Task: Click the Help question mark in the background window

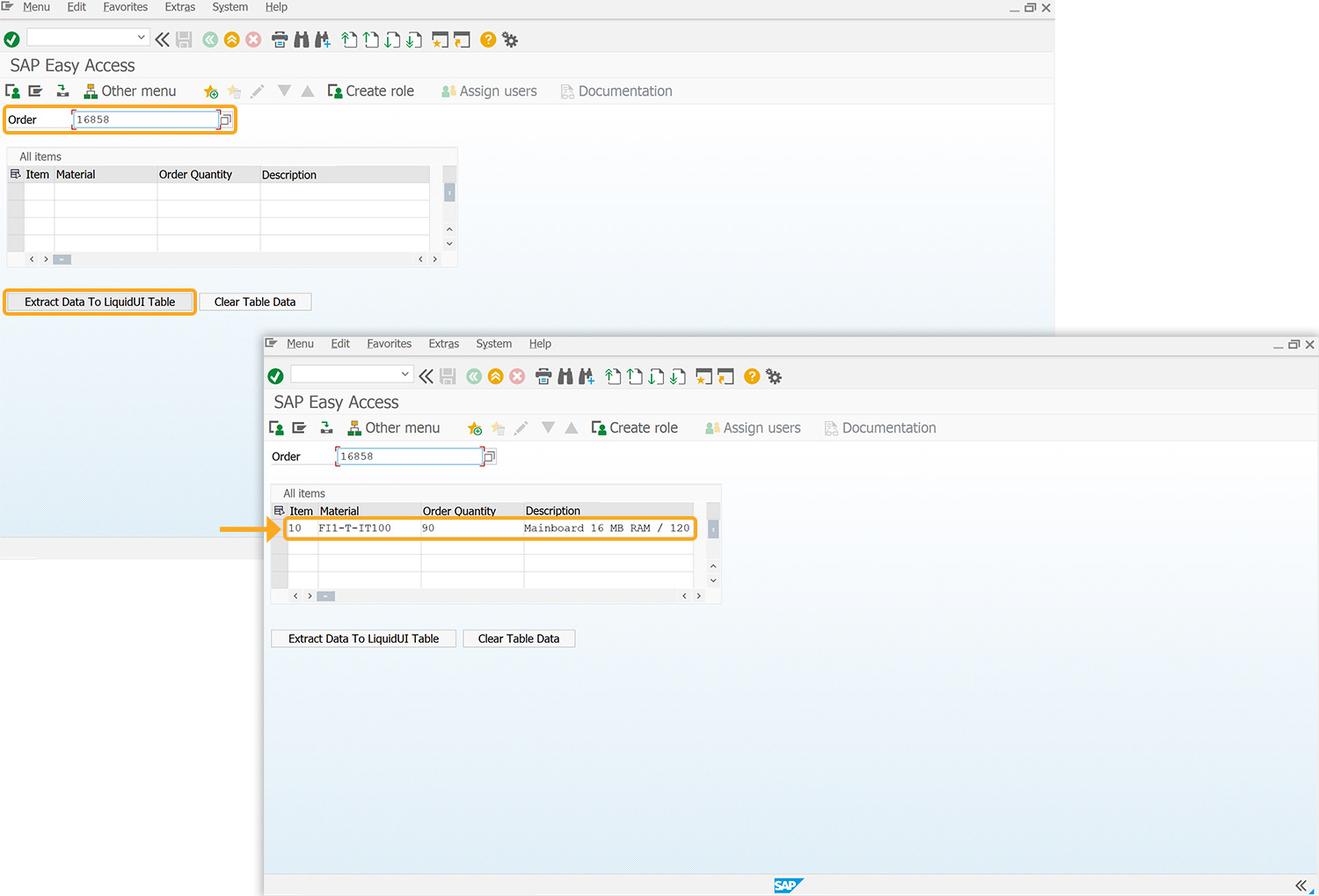Action: pyautogui.click(x=488, y=40)
